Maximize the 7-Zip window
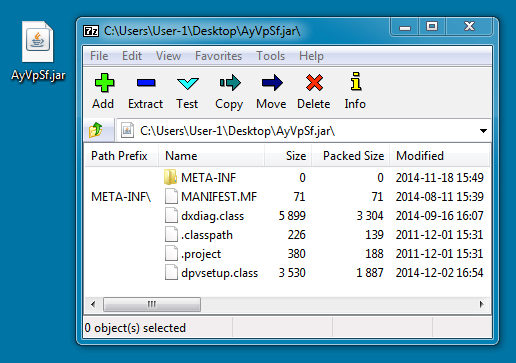Screen dimensions: 516x363 tap(432, 27)
